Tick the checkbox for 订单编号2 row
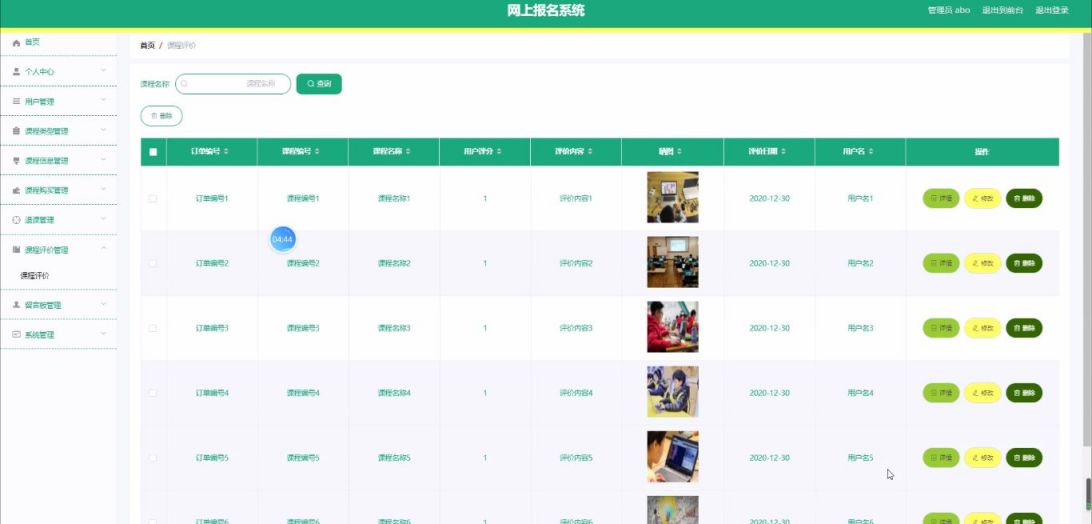 153,263
